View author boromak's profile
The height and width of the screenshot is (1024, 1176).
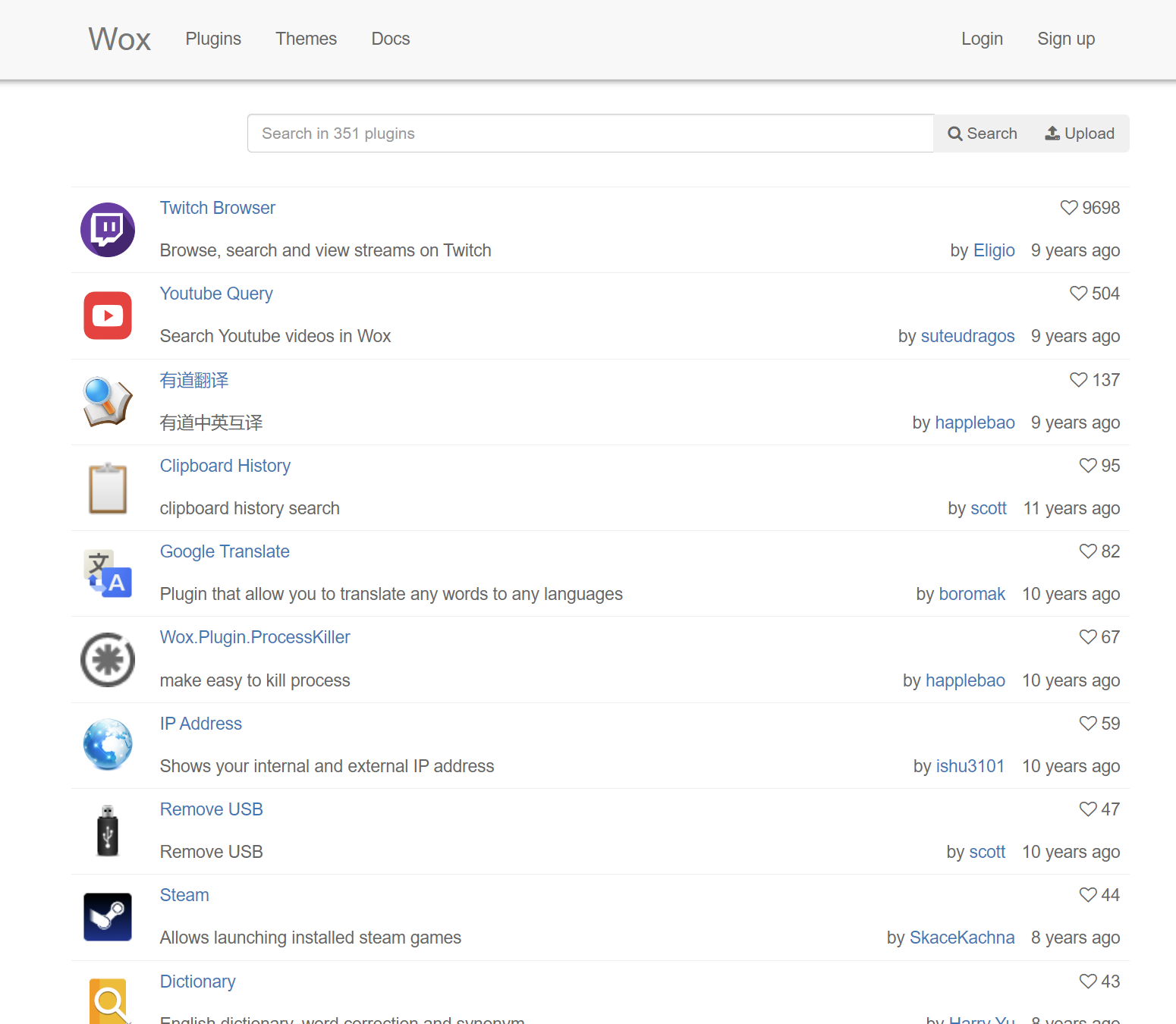[972, 594]
